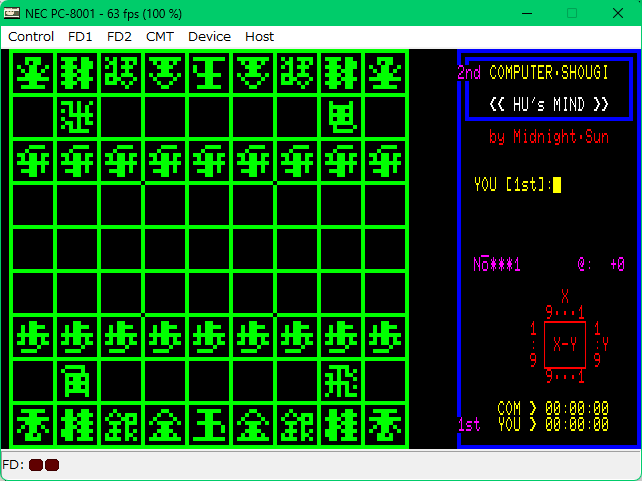
Task: Click the red 'X-Y' coordinate box
Action: 565,345
